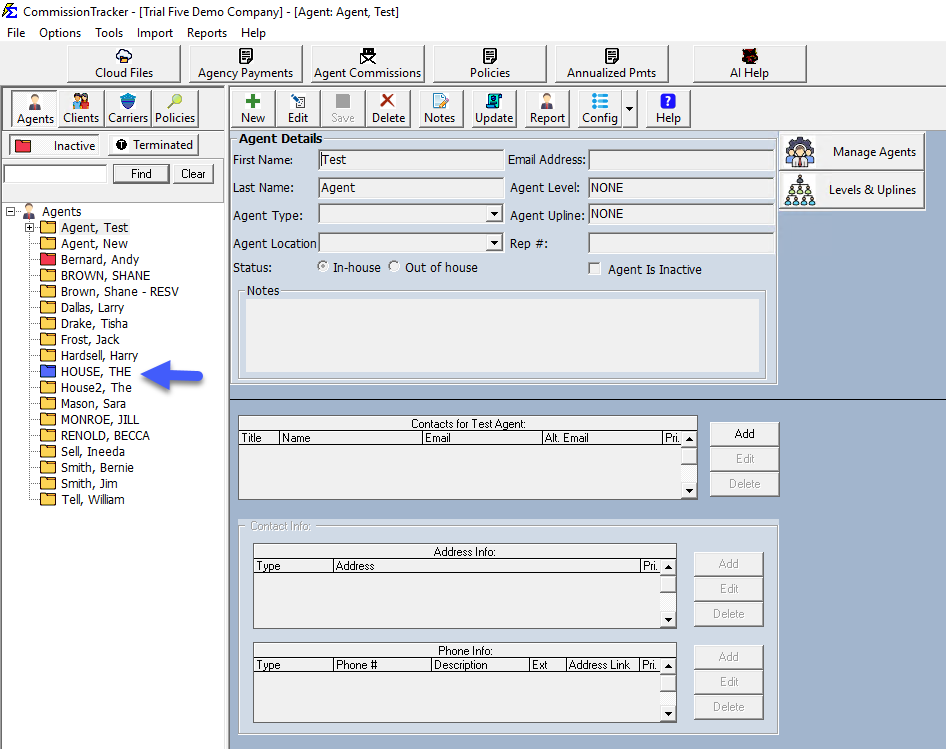The image size is (946, 749).
Task: Switch to the Carriers view
Action: [x=128, y=108]
